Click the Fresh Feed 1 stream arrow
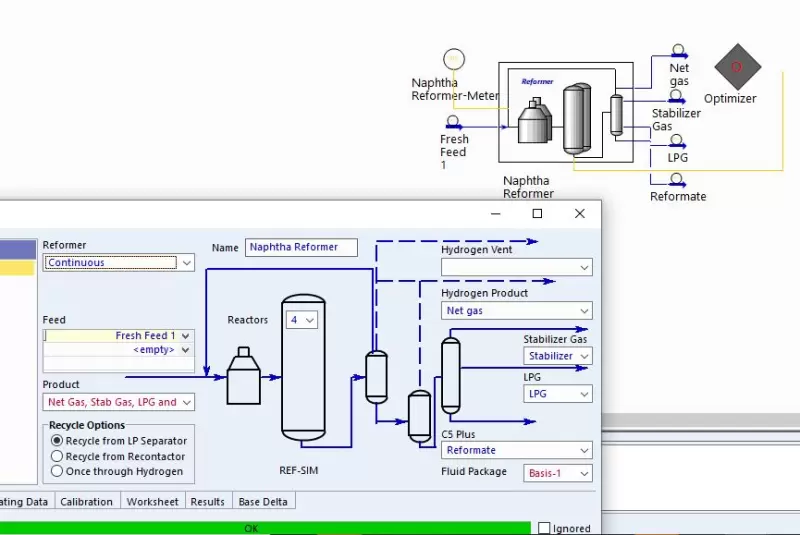Screen dimensions: 800x535 pyautogui.click(x=455, y=124)
